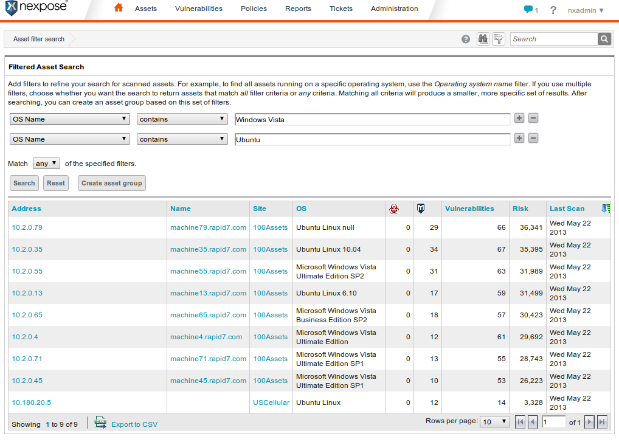Screen dimensions: 619x442
Task: Change the Rows per page dropdown
Action: [494, 422]
